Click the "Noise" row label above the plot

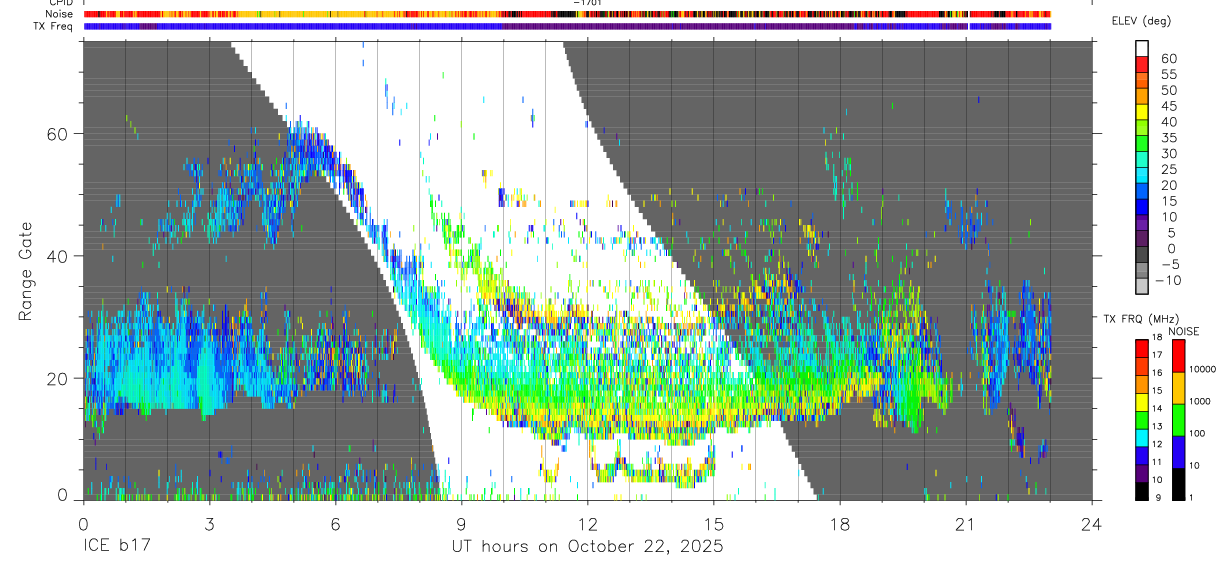tap(61, 14)
